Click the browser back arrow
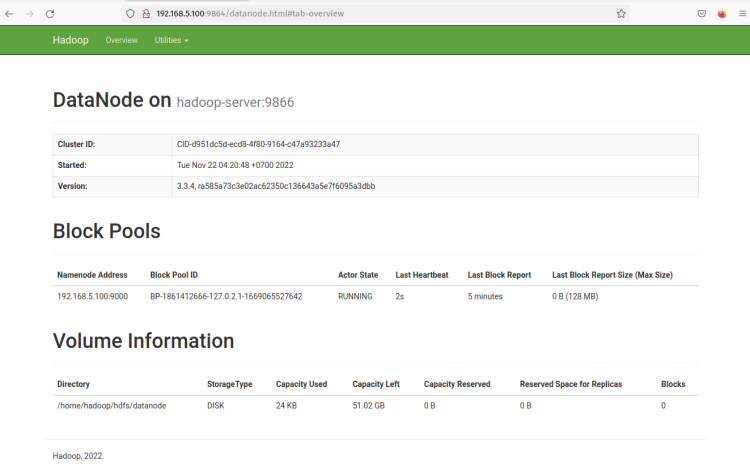 [x=10, y=14]
